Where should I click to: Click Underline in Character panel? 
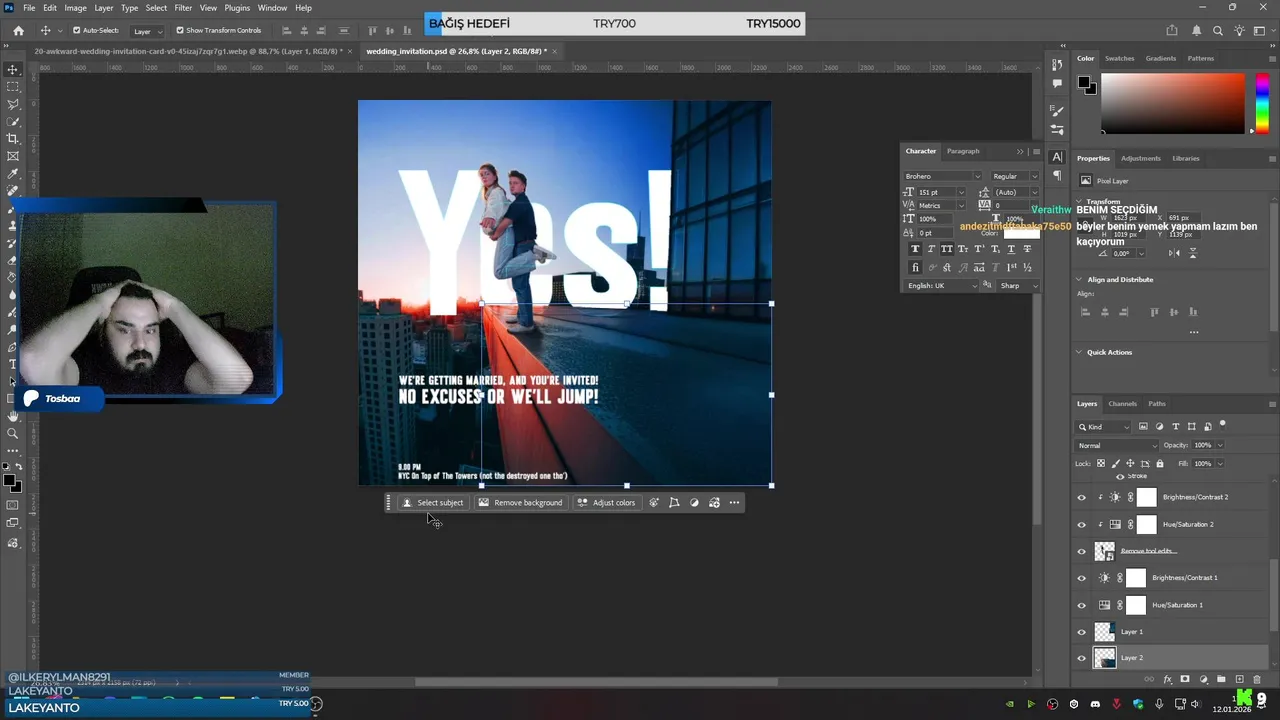tap(1011, 249)
